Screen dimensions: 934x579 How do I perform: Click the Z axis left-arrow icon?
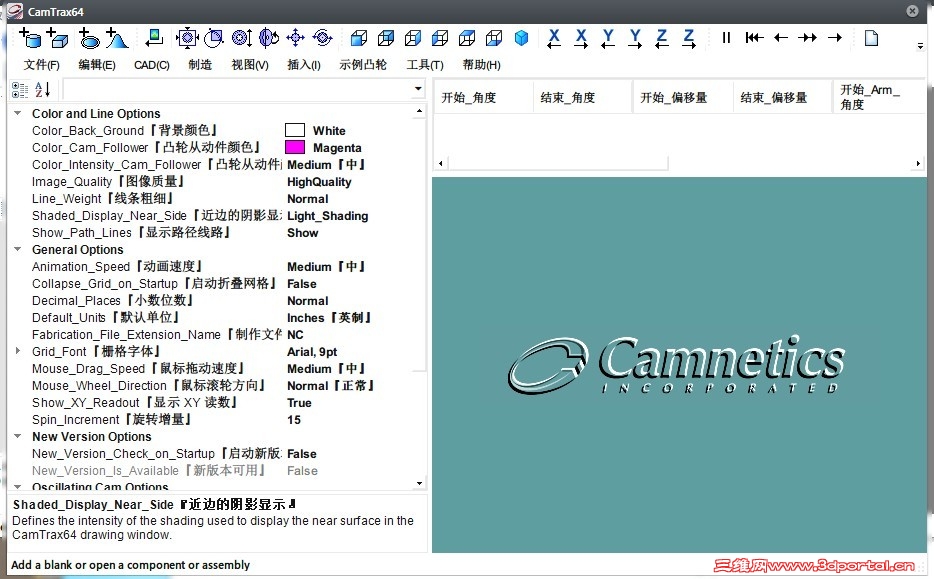click(662, 38)
